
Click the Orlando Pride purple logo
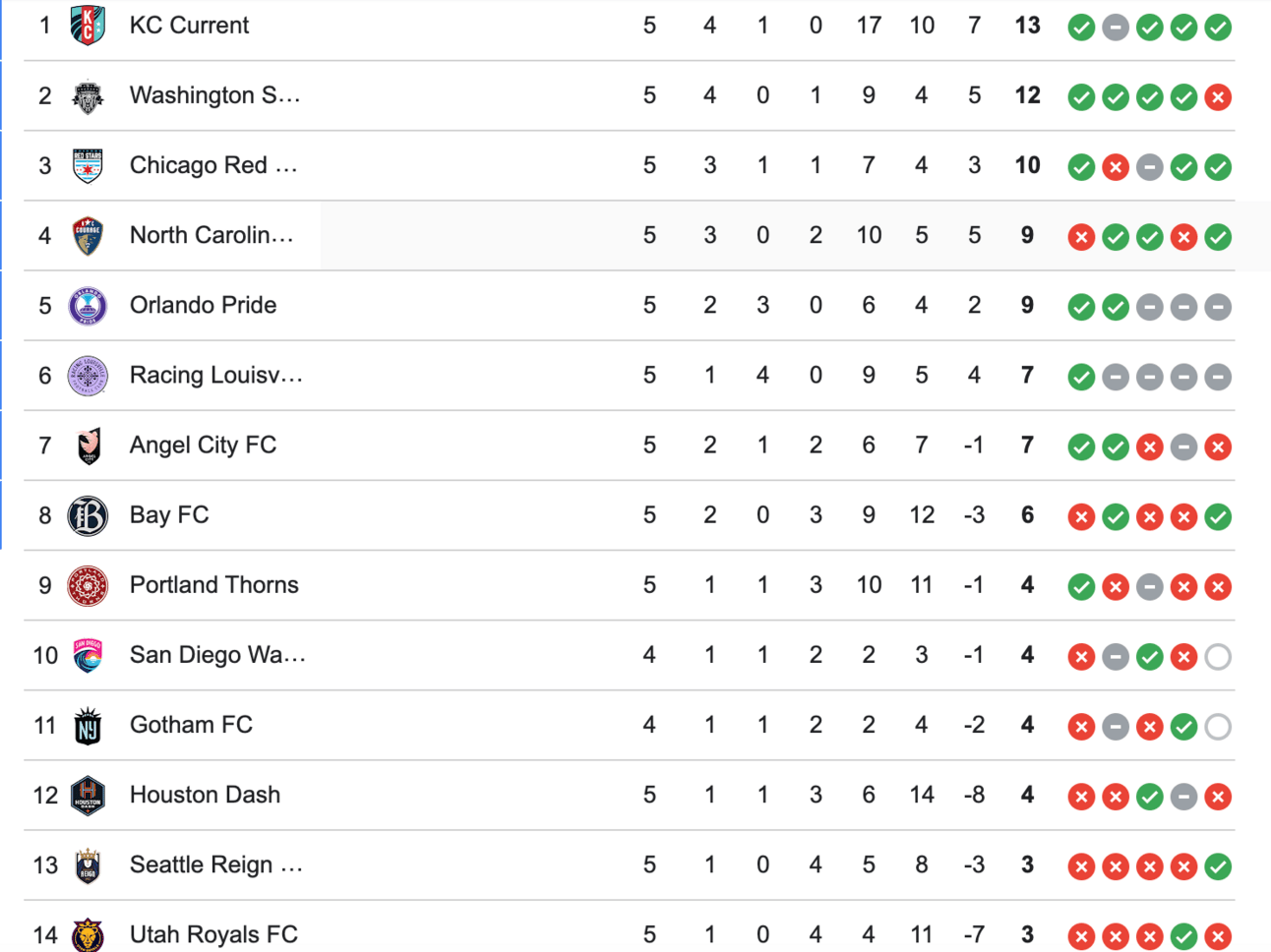pyautogui.click(x=88, y=306)
